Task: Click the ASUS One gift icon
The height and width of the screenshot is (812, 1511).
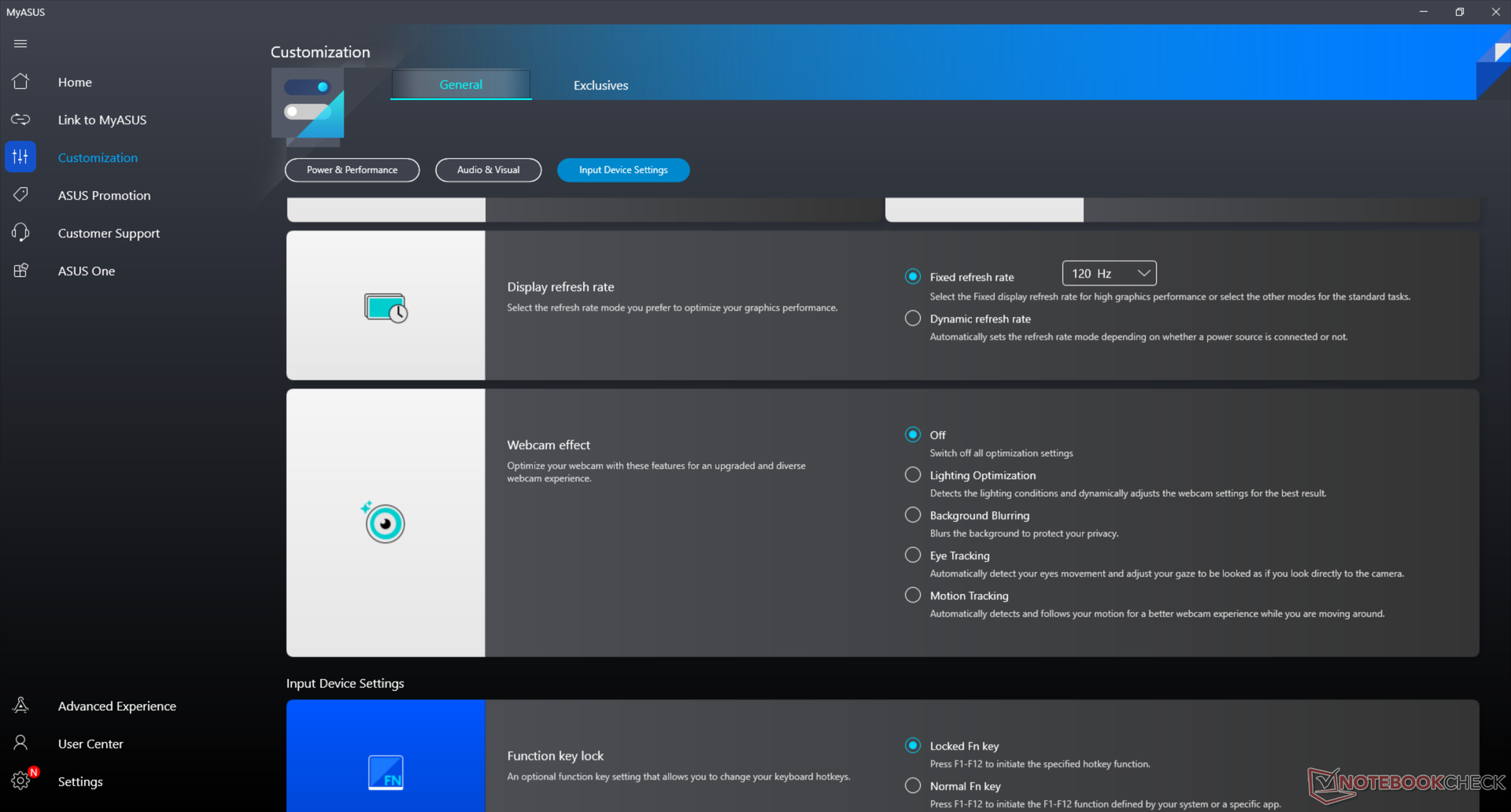Action: click(x=20, y=271)
